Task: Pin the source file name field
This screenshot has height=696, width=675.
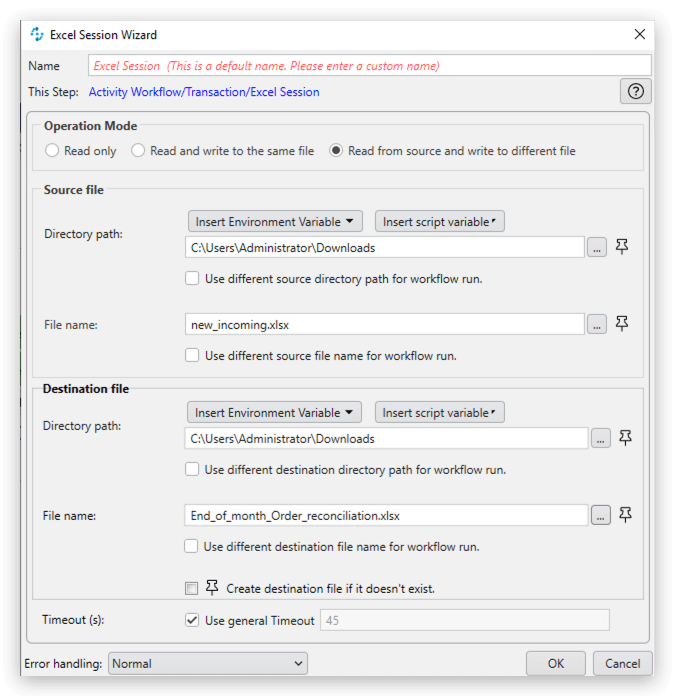Action: click(x=622, y=324)
